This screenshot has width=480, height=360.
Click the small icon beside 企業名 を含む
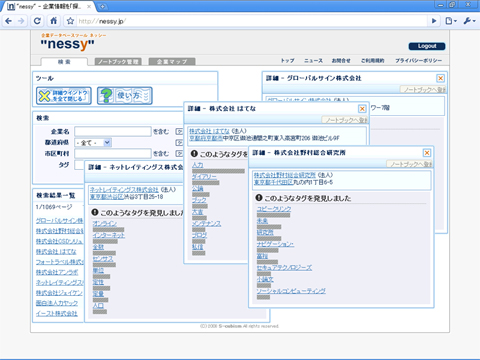(x=179, y=131)
